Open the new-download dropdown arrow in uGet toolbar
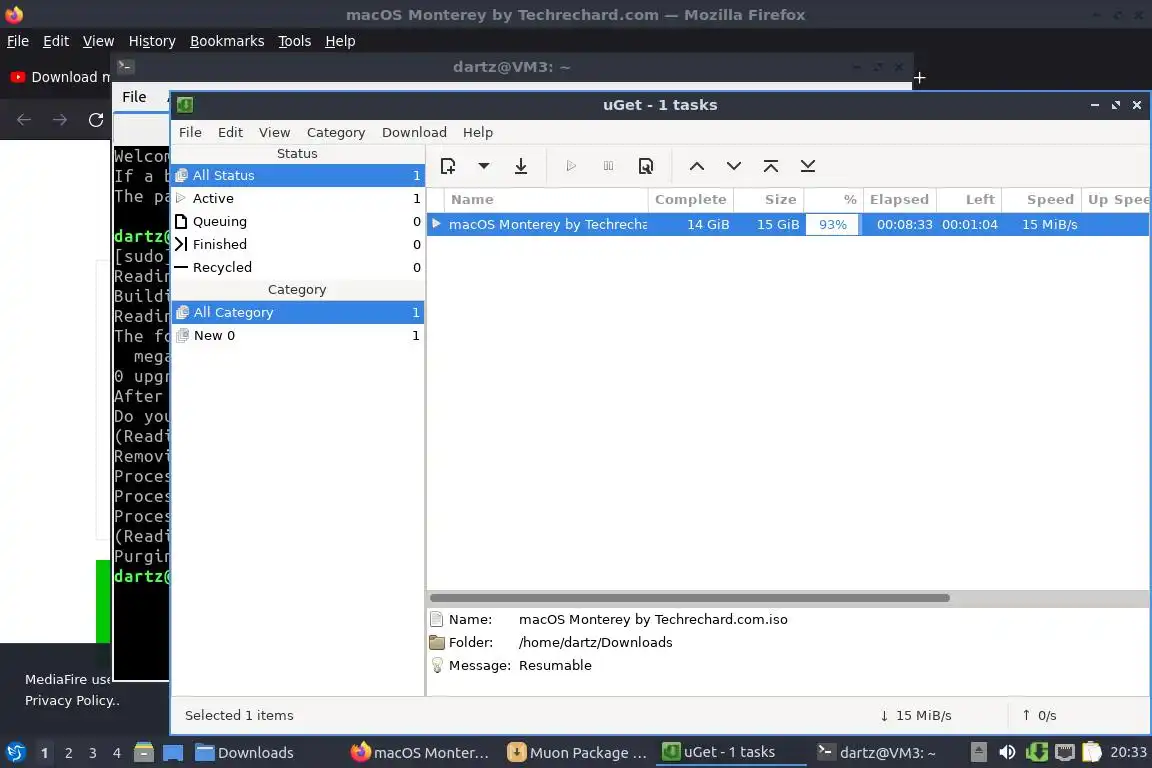Screen dimensions: 1152x768 coord(483,166)
